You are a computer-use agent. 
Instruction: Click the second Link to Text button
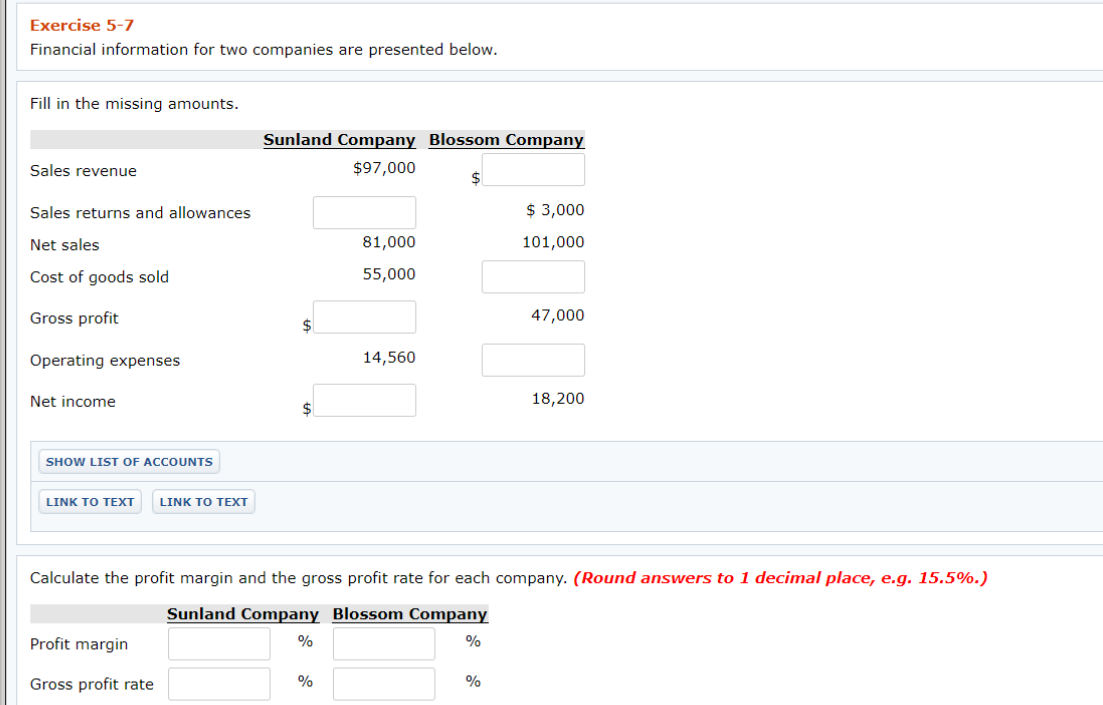click(x=203, y=502)
